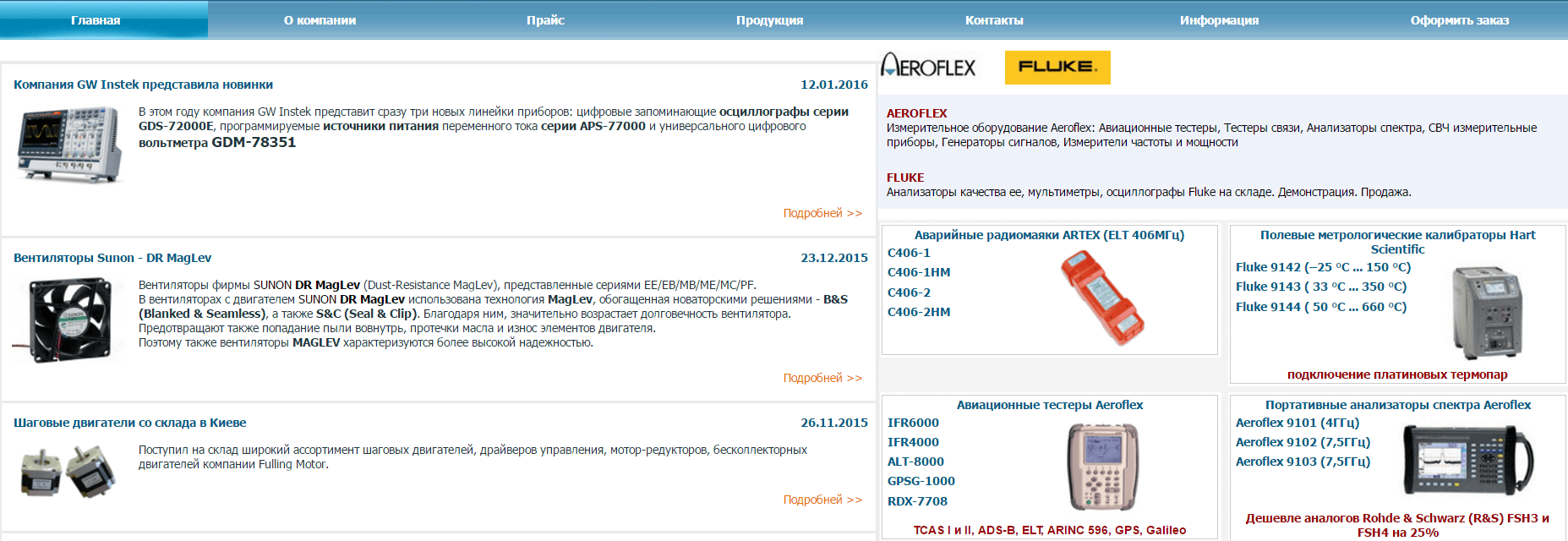
Task: Click Подробней for the Sunon fans article
Action: coord(822,378)
